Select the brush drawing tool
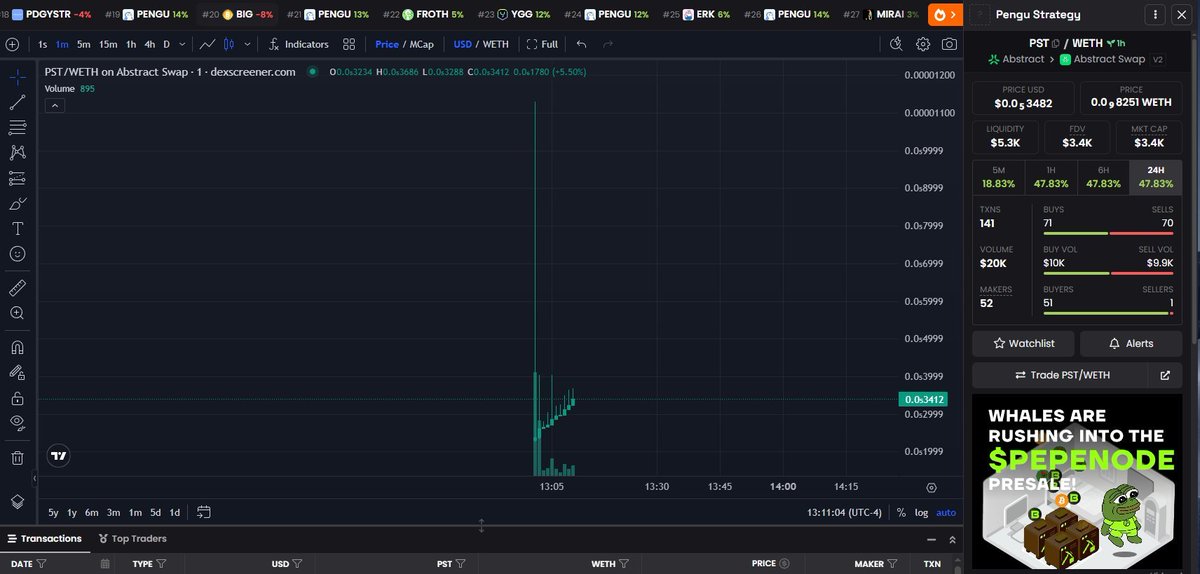This screenshot has width=1200, height=574. (17, 204)
